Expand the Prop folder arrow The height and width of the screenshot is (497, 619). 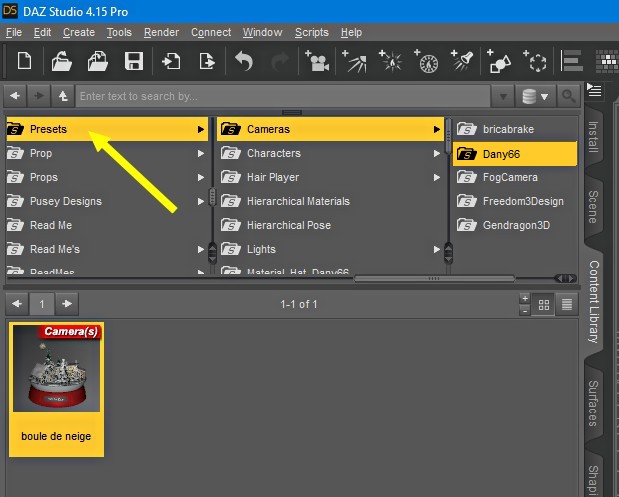tap(201, 154)
